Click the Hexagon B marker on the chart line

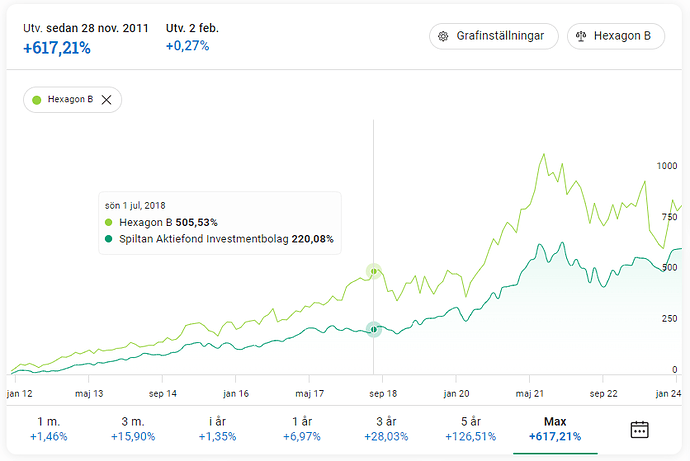click(x=374, y=270)
